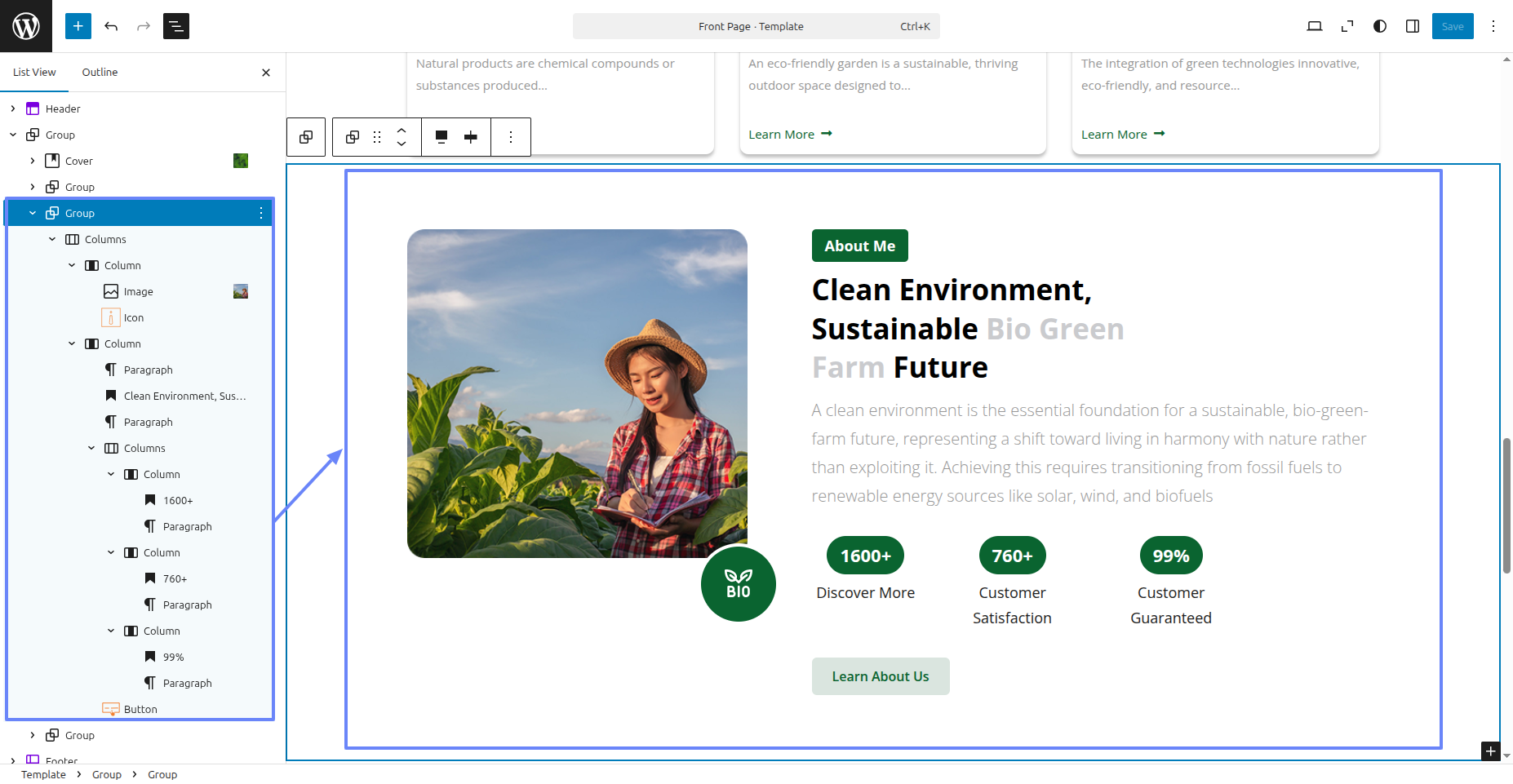This screenshot has width=1513, height=784.
Task: Click the Save button
Action: coord(1452,26)
